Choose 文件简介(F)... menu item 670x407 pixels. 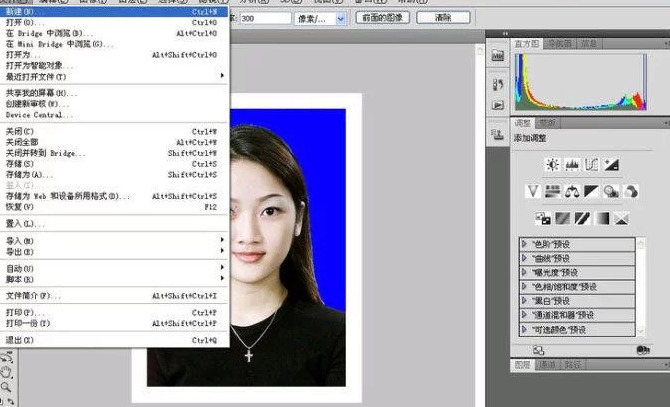pyautogui.click(x=115, y=296)
